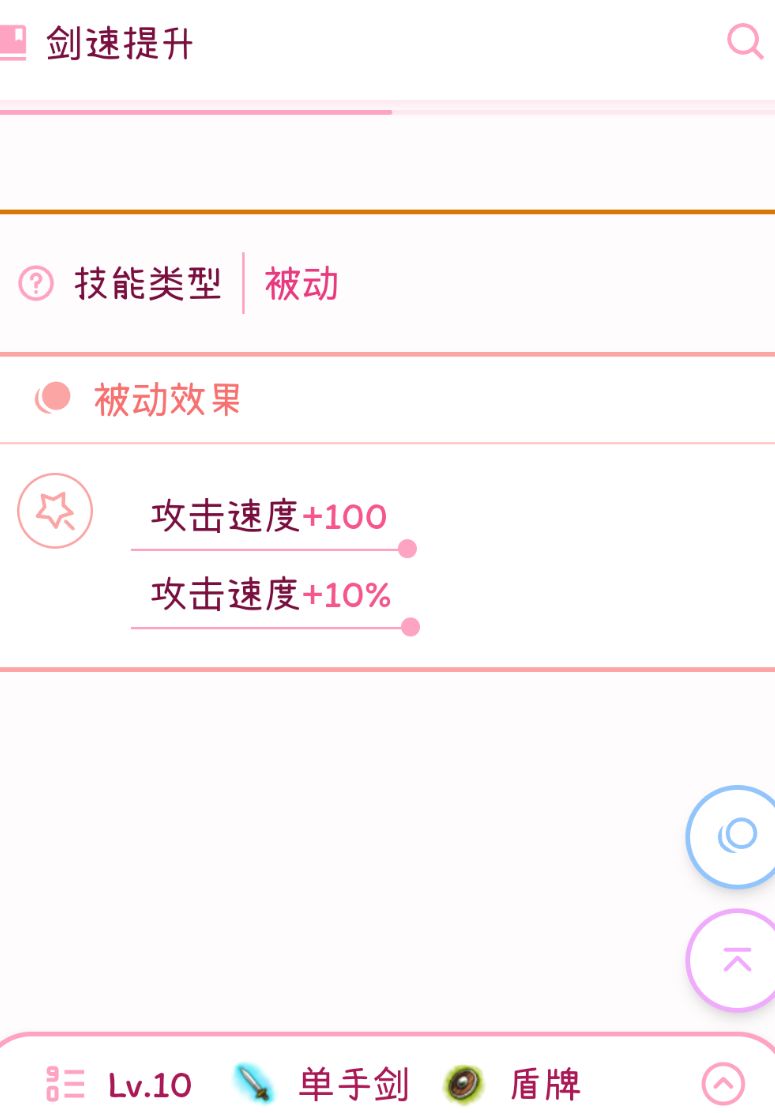Viewport: 775px width, 1113px height.
Task: Expand the bottom panel with chevron-up
Action: point(723,1083)
